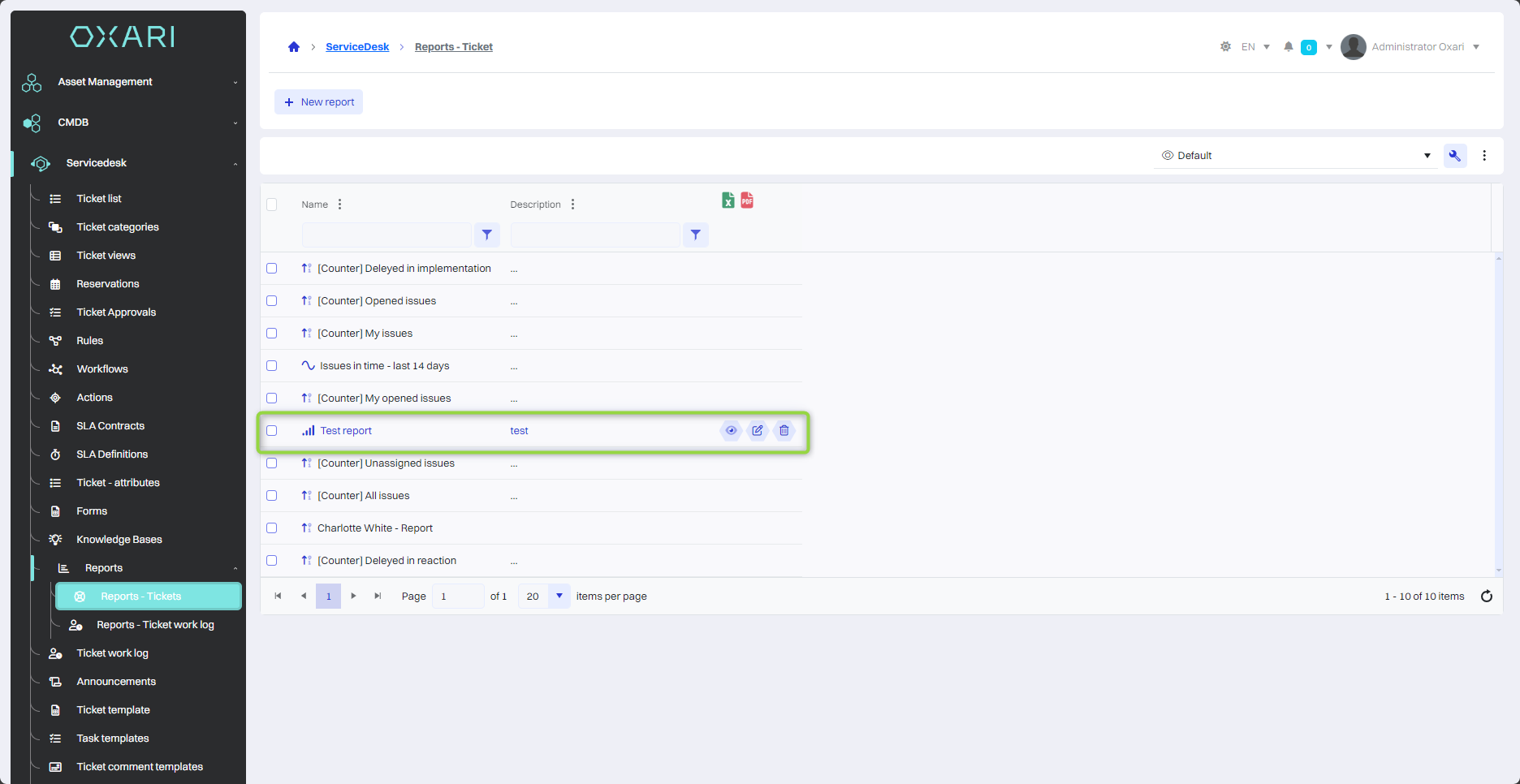Export the report list to Excel
The height and width of the screenshot is (784, 1520).
tap(728, 200)
